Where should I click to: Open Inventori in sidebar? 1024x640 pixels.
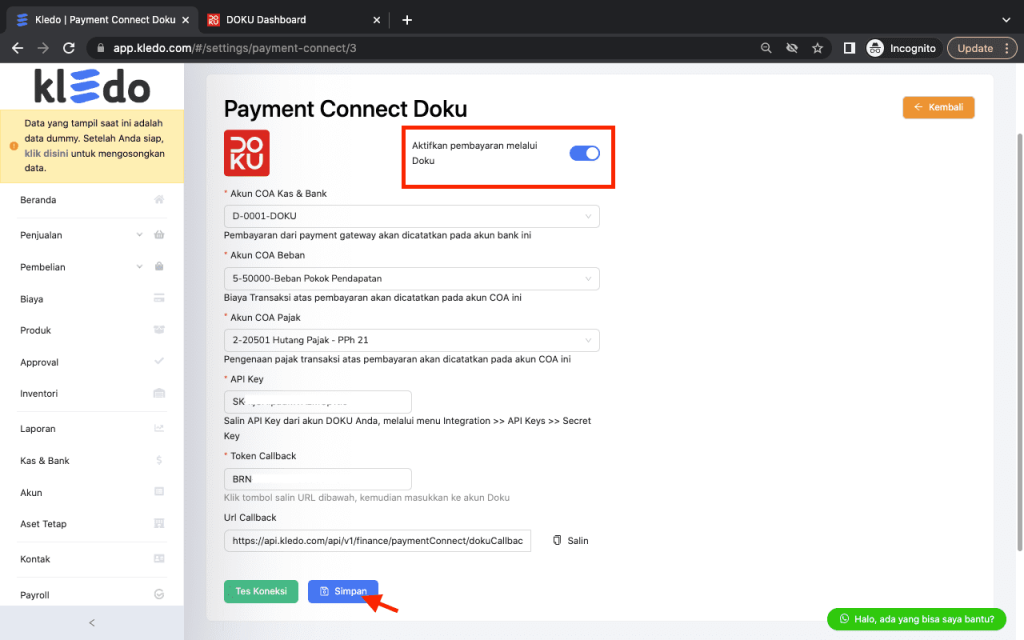[x=39, y=394]
